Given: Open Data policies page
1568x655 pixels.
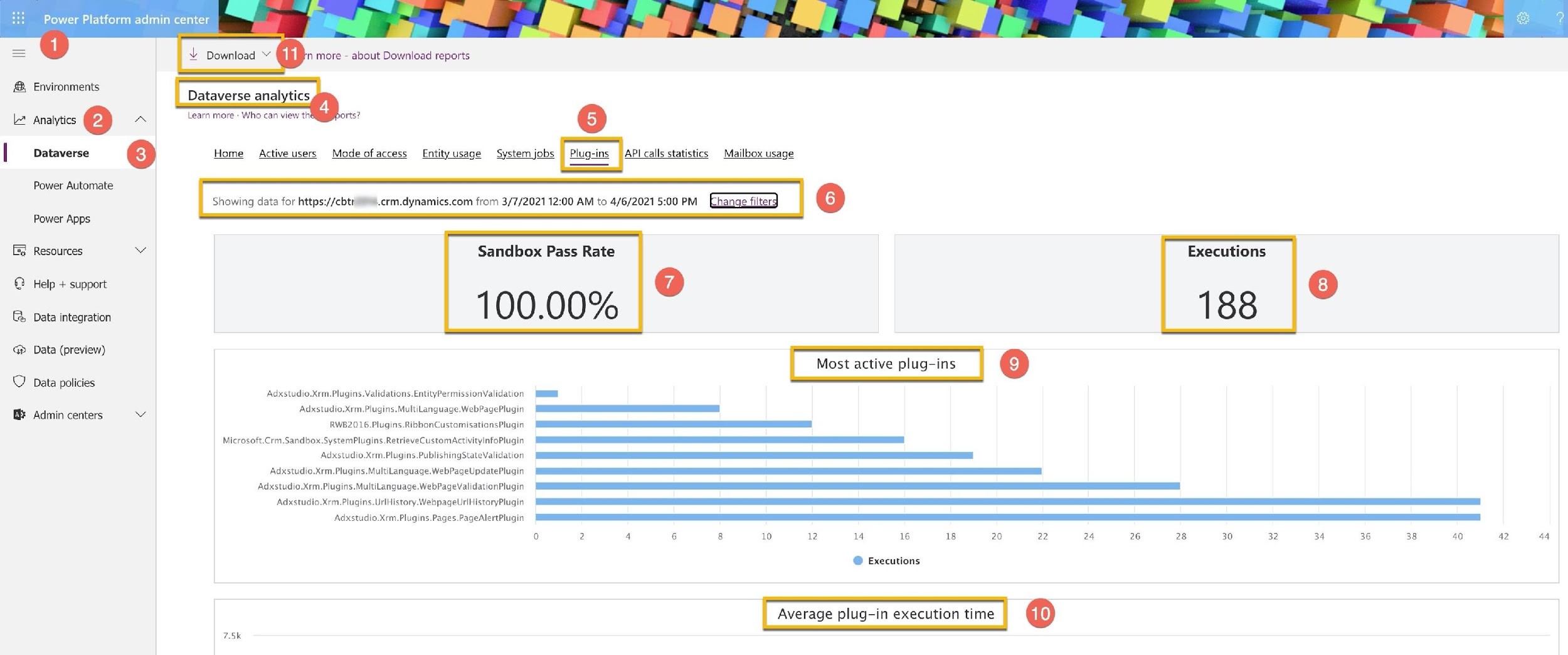Looking at the screenshot, I should point(64,382).
